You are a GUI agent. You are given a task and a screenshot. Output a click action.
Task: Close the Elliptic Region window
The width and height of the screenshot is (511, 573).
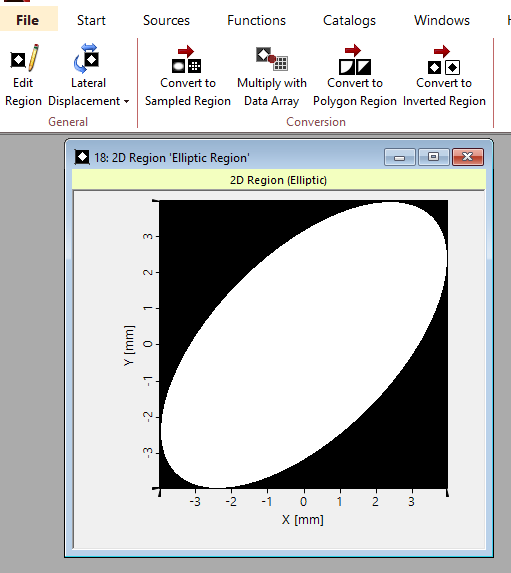click(x=468, y=157)
